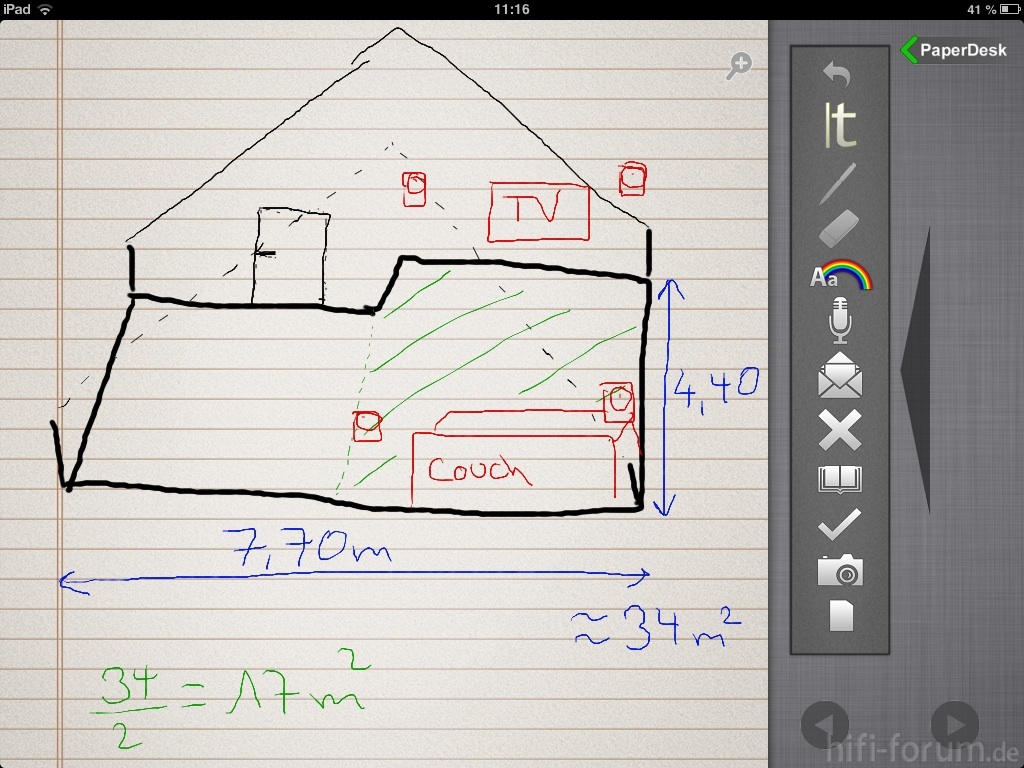Tap the undo arrow icon
The height and width of the screenshot is (768, 1024).
838,73
